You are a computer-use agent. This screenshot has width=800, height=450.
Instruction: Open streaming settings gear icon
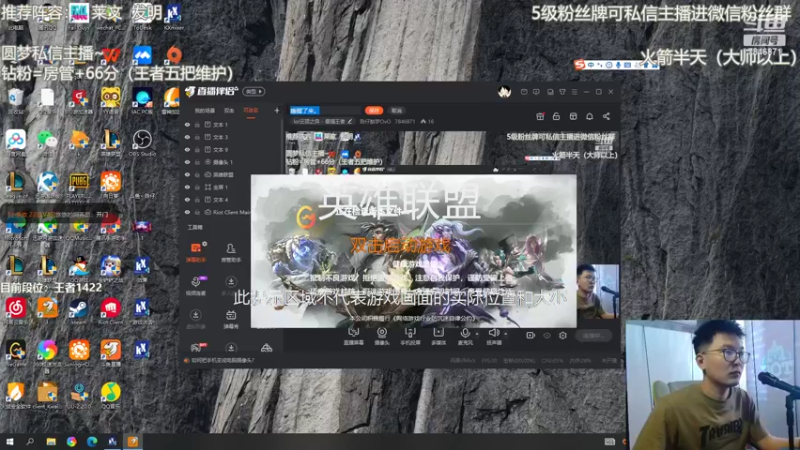point(563,335)
